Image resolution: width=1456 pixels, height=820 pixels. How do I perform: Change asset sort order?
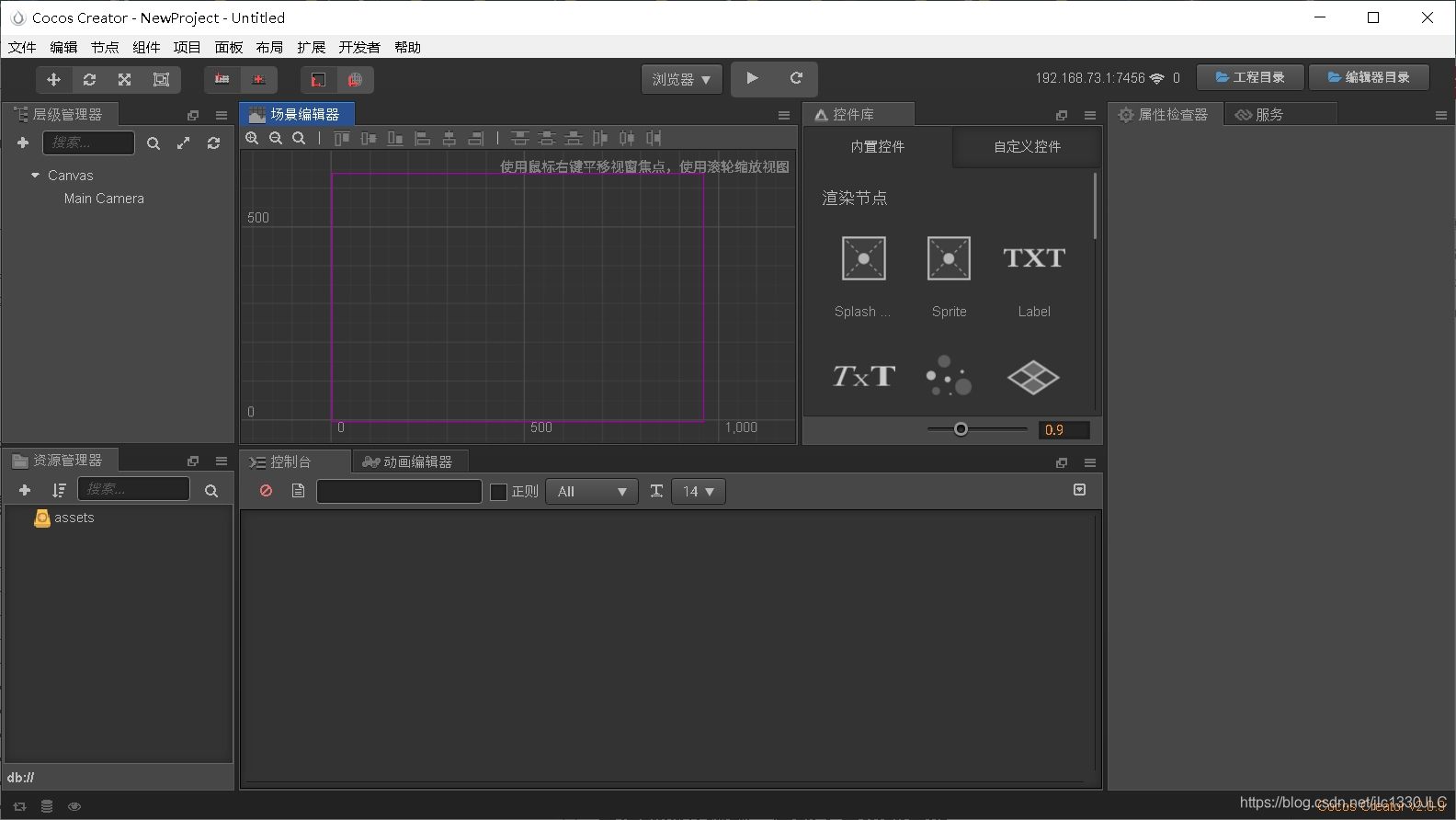pos(59,490)
